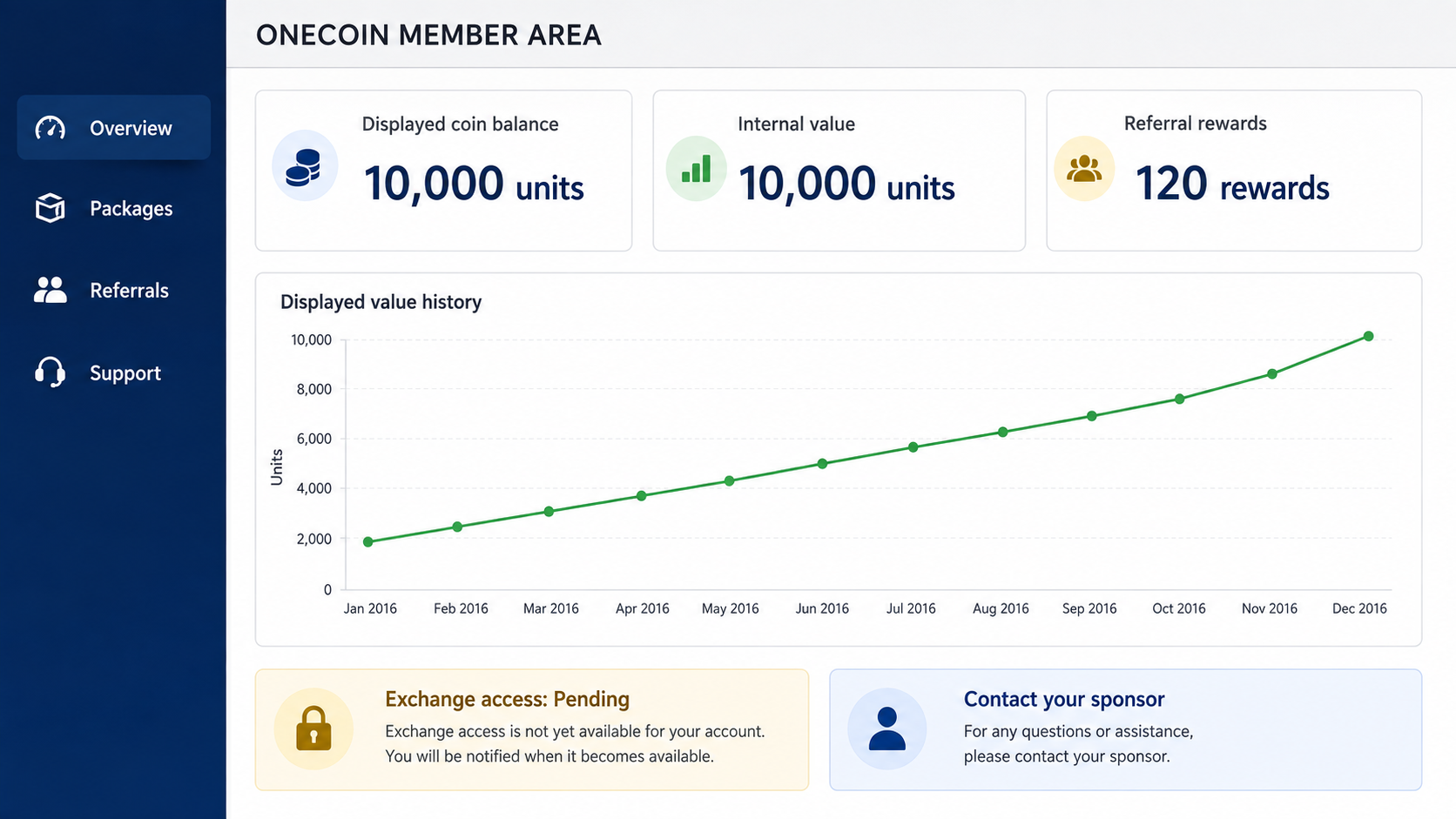The height and width of the screenshot is (819, 1456).
Task: Click the Packages box icon
Action: click(x=51, y=208)
